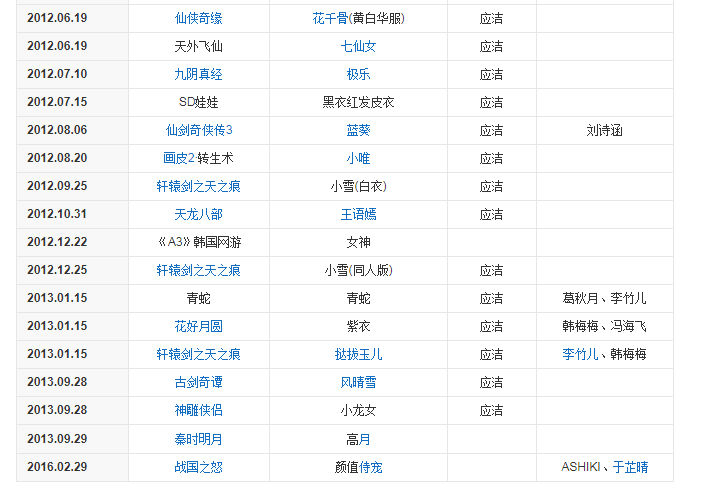Open the 战国之怒 link
This screenshot has height=504, width=706.
click(198, 466)
